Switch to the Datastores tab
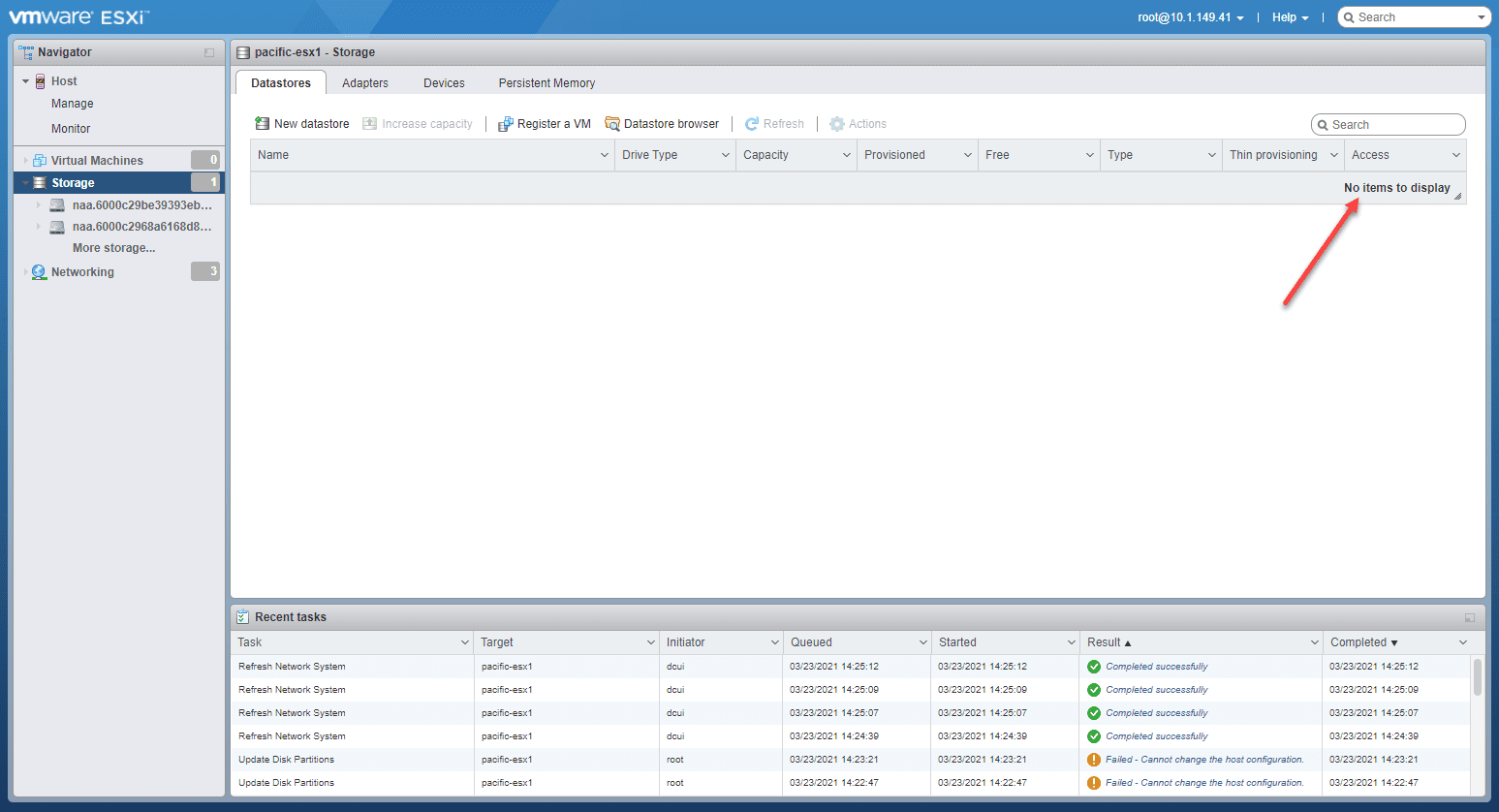This screenshot has height=812, width=1499. [281, 83]
